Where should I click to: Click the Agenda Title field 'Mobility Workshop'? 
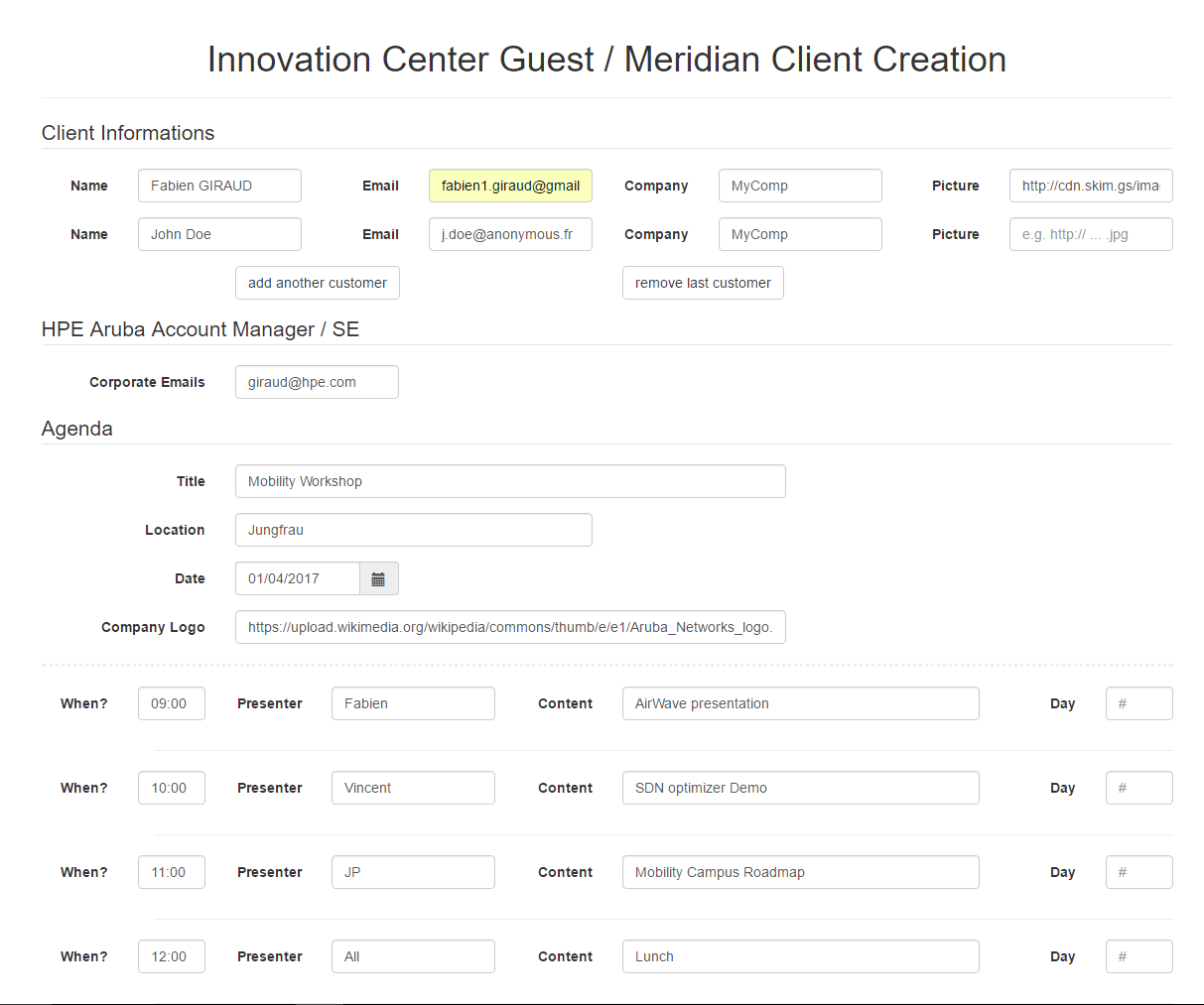click(510, 481)
